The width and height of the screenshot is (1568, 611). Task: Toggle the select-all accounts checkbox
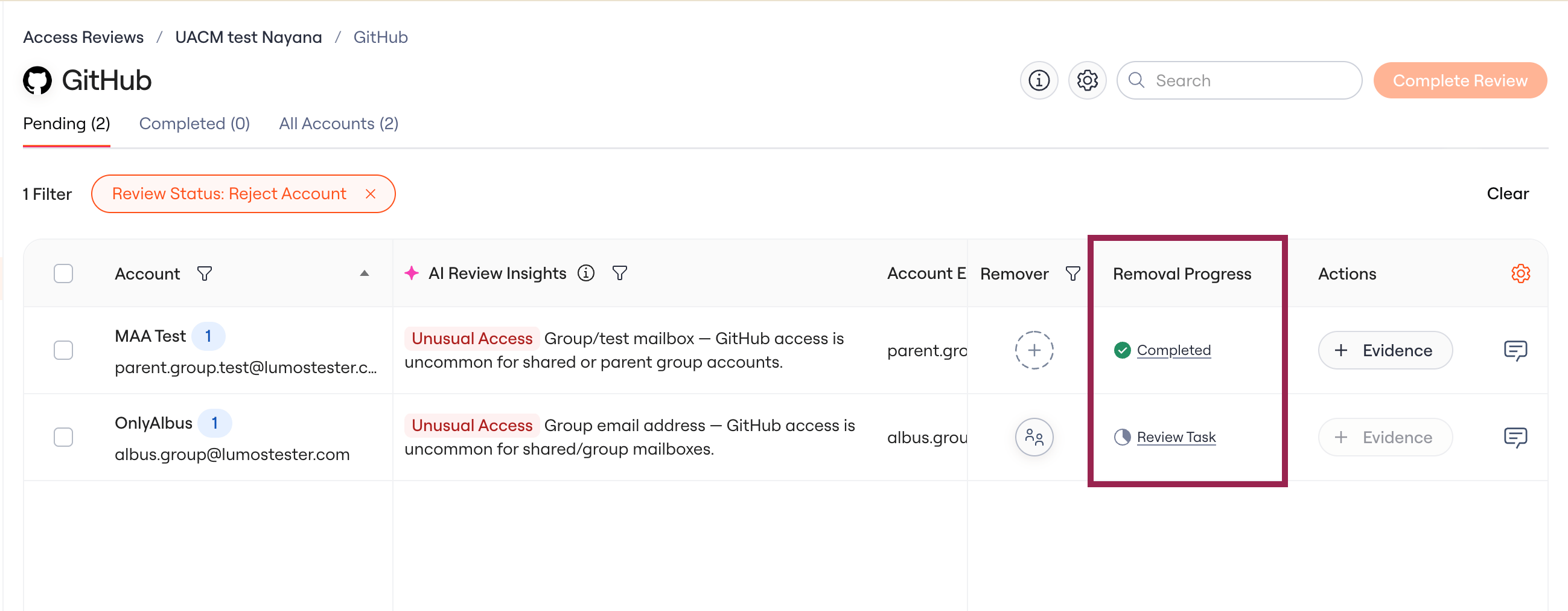(63, 274)
